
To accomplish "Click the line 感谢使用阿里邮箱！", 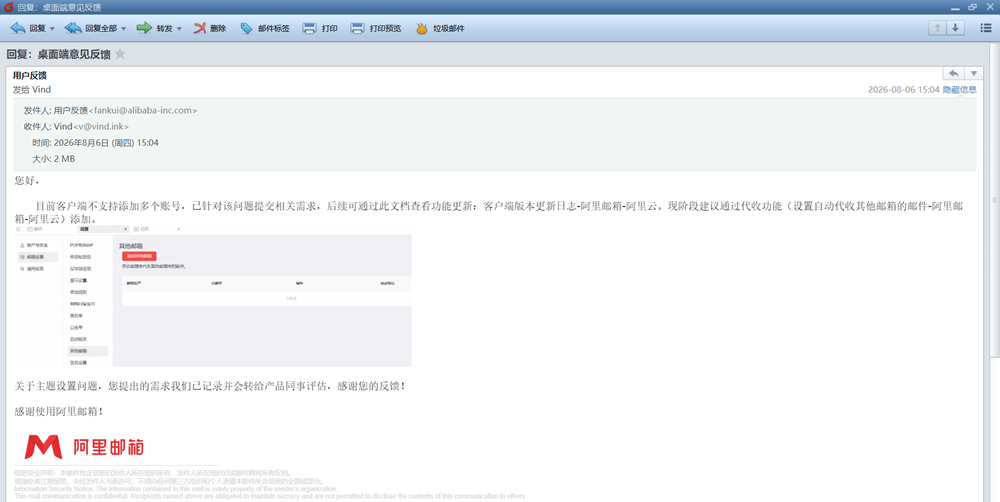I will coord(59,411).
